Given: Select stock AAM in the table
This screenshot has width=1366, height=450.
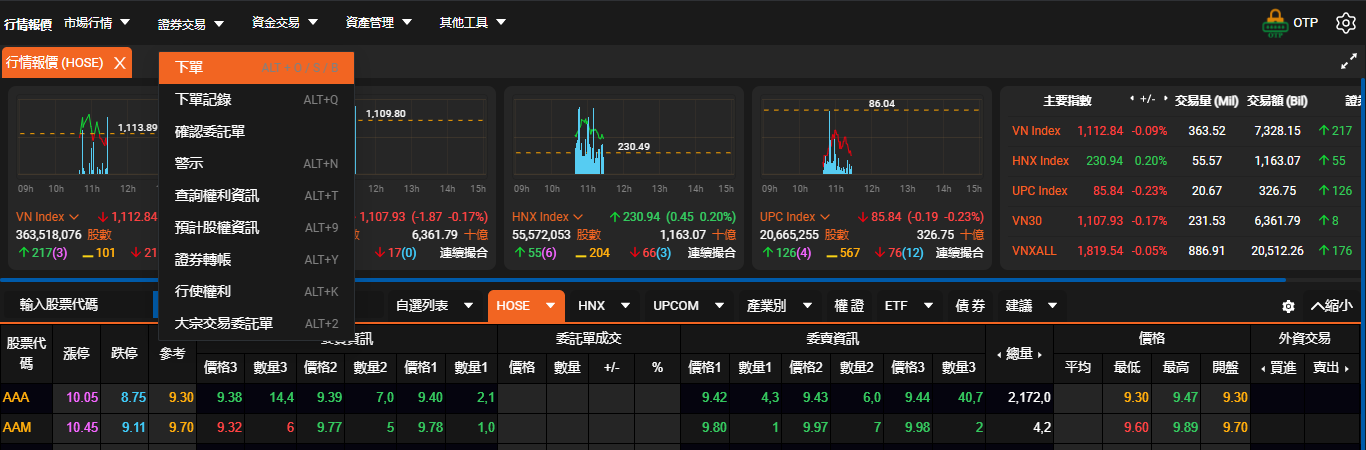Looking at the screenshot, I should 16,427.
